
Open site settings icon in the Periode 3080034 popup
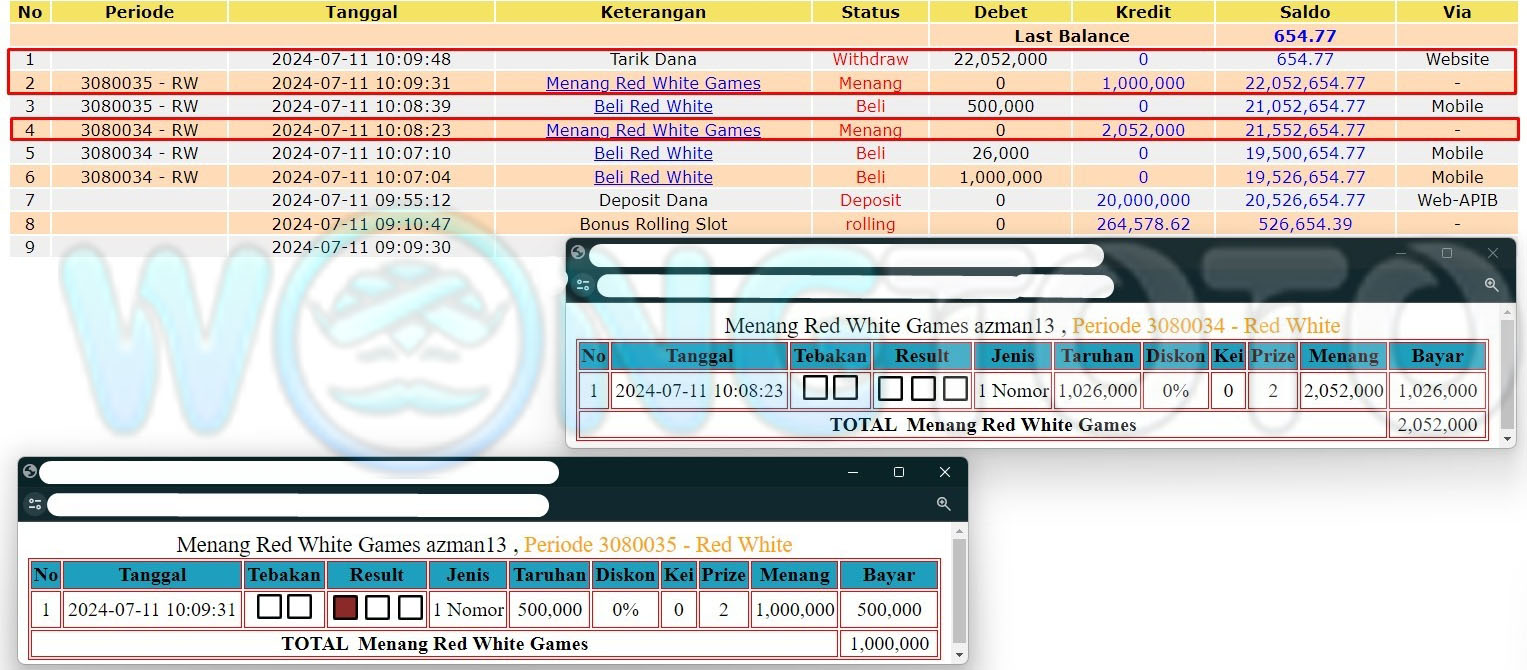pos(583,286)
